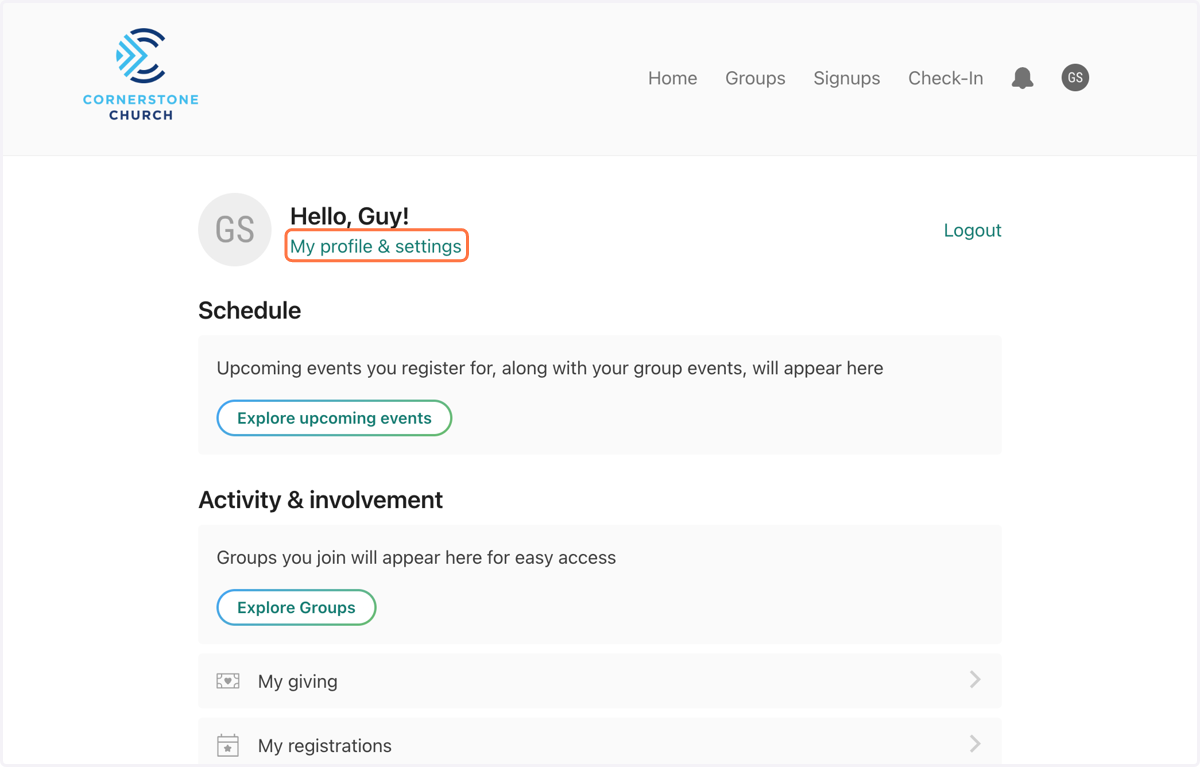Select the My giving row label

click(297, 681)
